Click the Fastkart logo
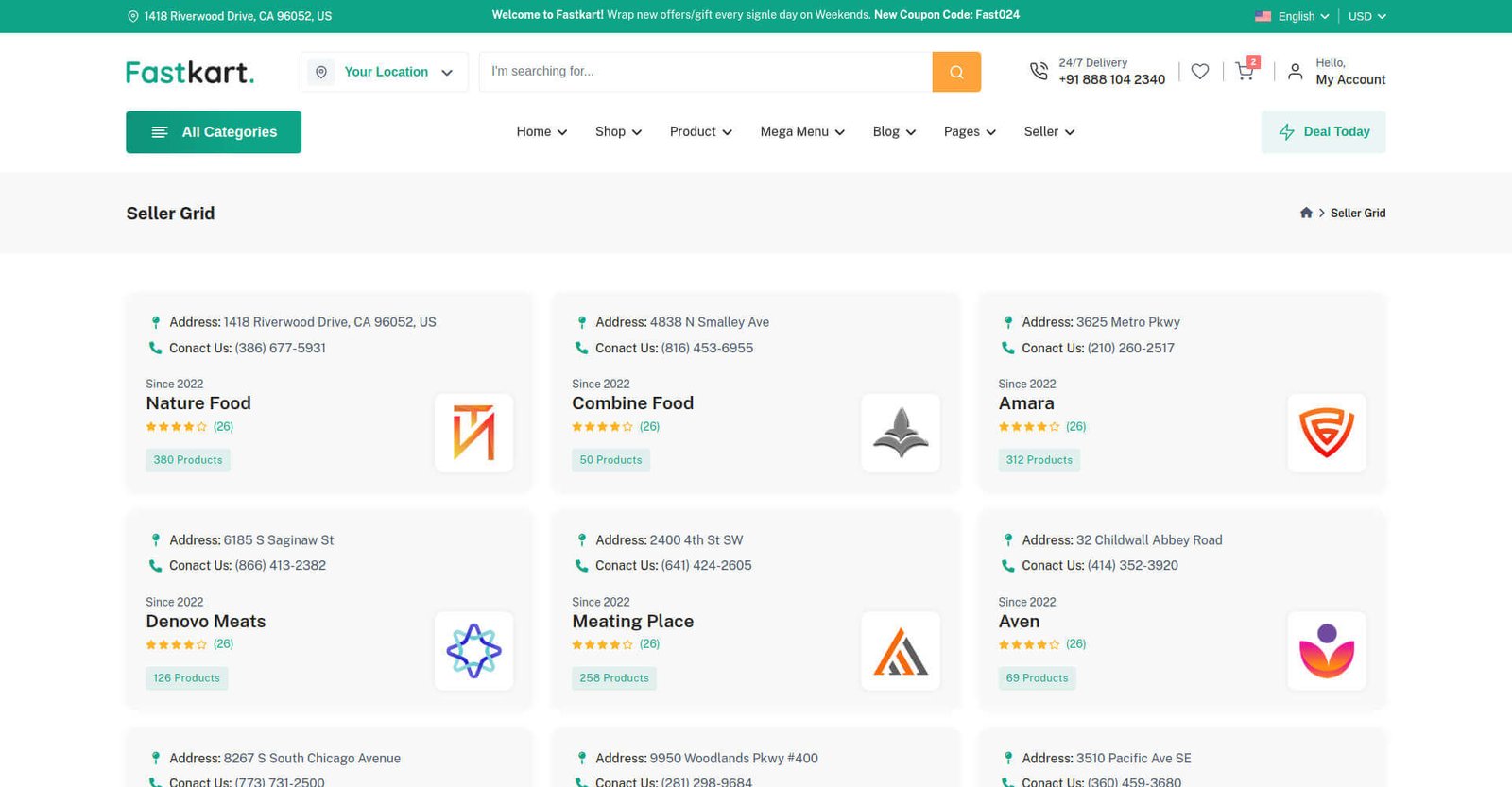 pyautogui.click(x=190, y=72)
